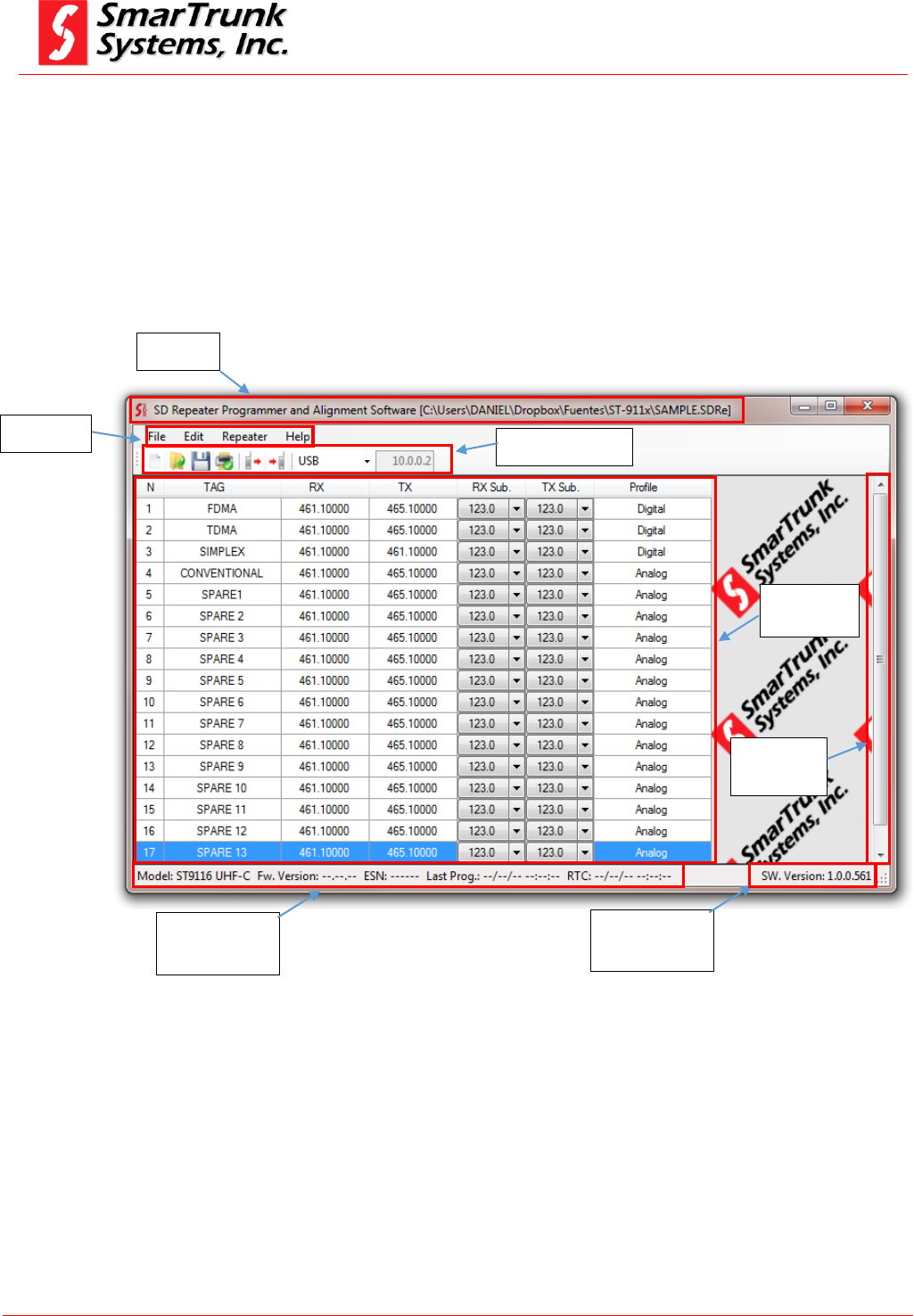The image size is (914, 1316).
Task: Click the Model: ST9116 UHF-C status text
Action: point(194,876)
